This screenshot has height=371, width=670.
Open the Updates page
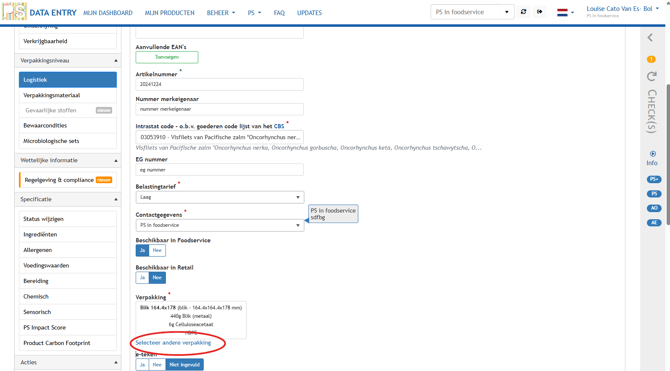pos(309,13)
